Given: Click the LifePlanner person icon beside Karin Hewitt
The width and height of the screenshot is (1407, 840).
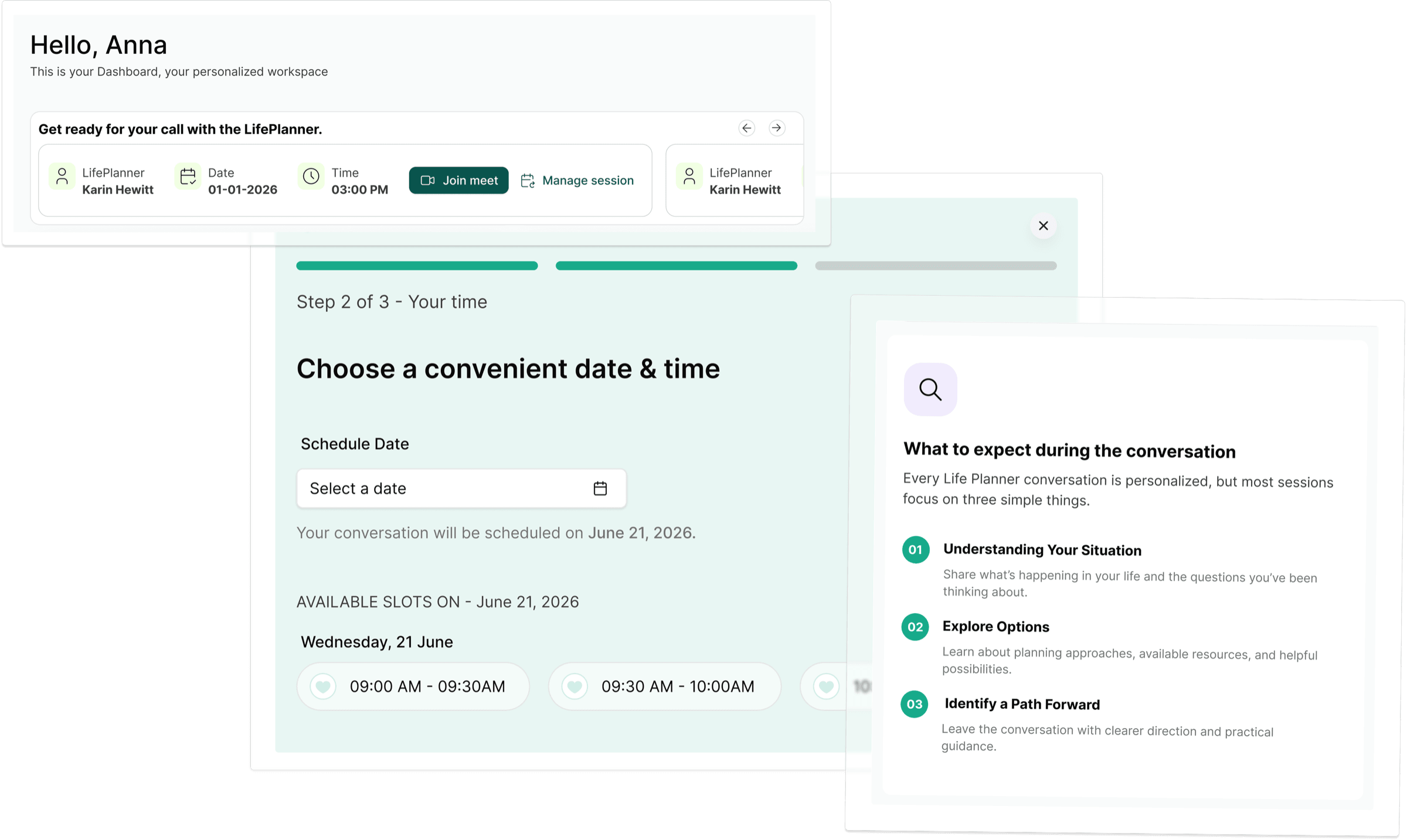Looking at the screenshot, I should click(x=62, y=176).
